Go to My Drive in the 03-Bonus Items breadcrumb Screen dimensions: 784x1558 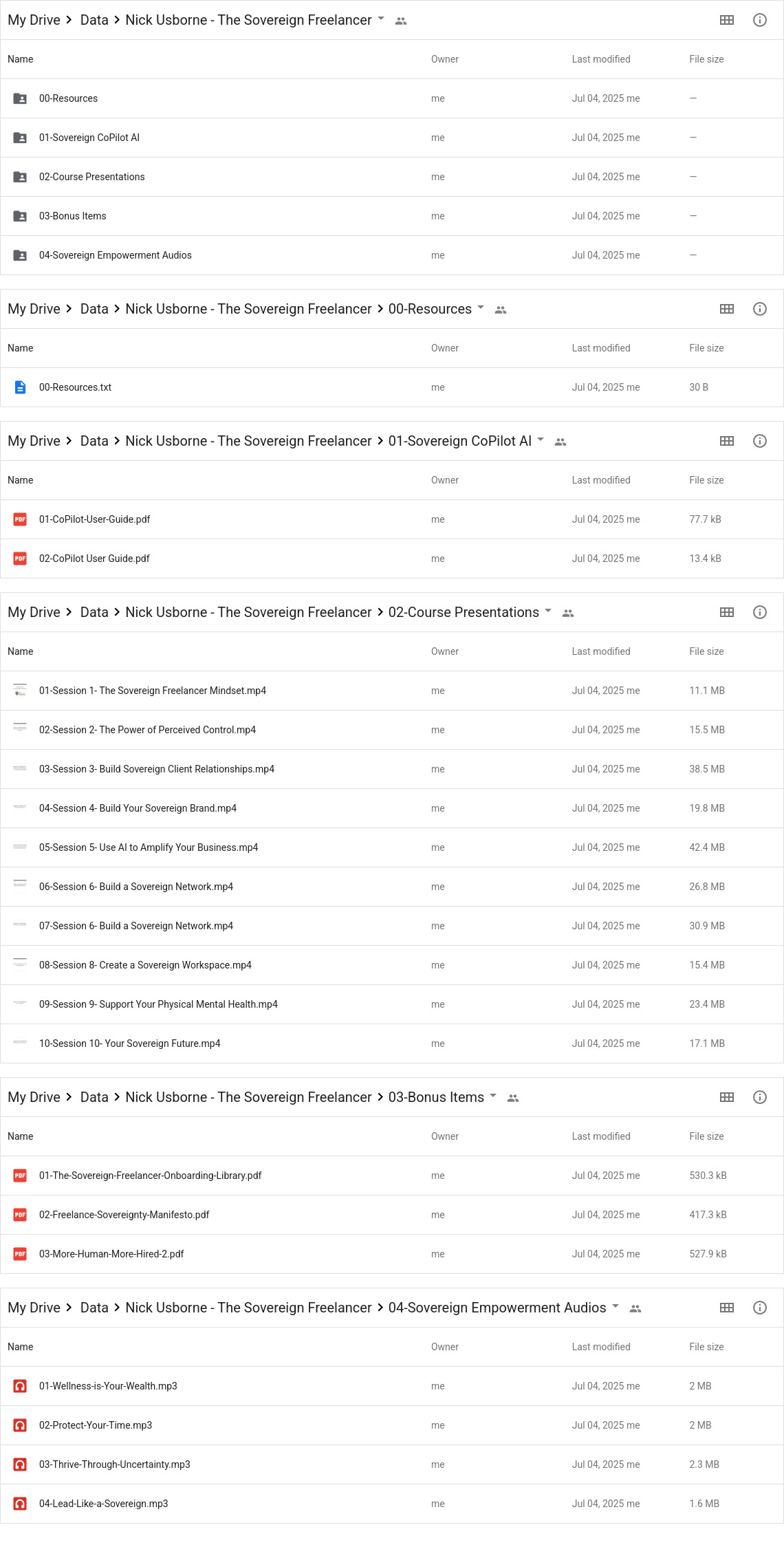coord(34,1097)
